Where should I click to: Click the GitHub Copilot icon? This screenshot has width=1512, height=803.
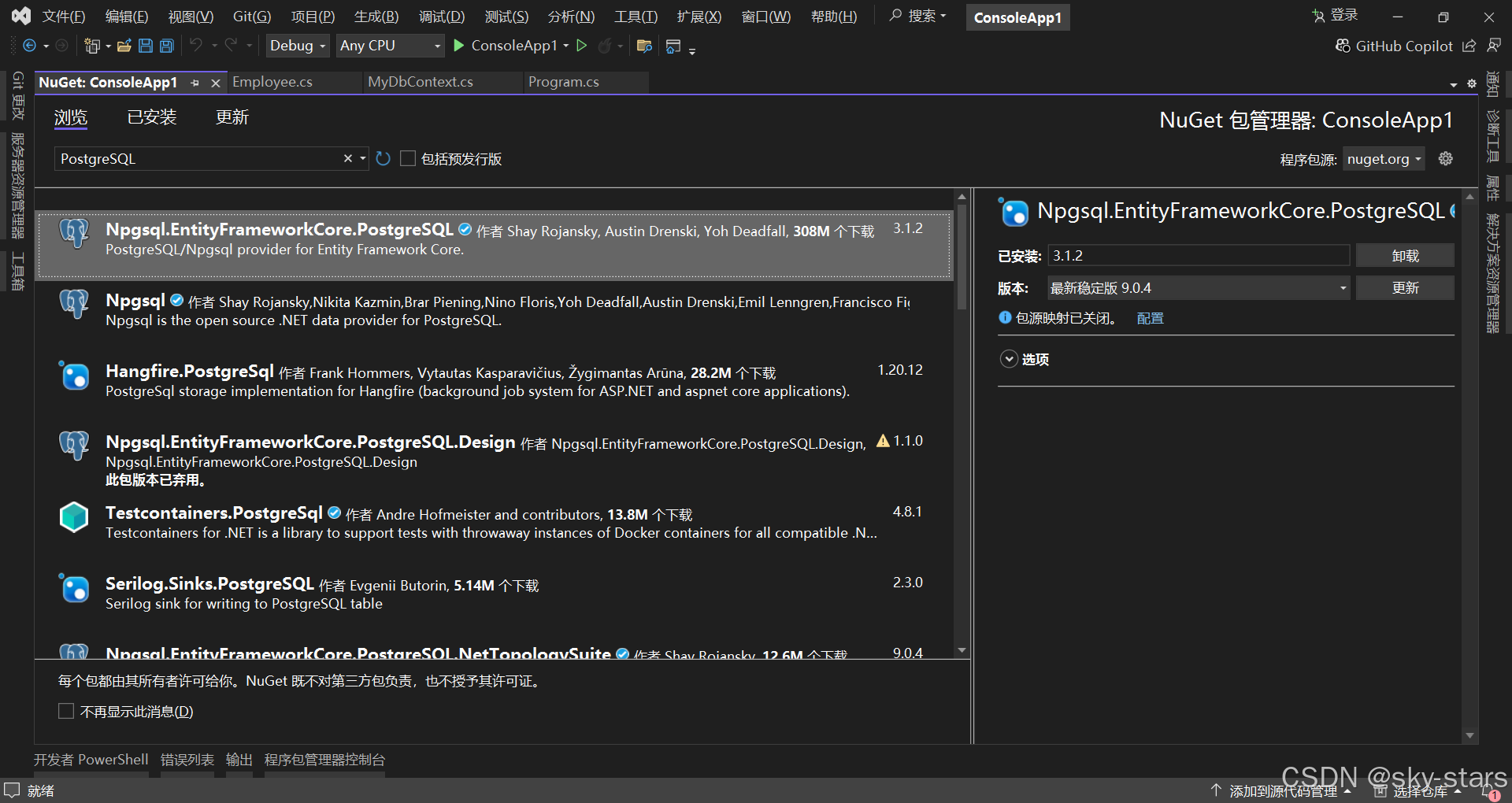coord(1343,46)
